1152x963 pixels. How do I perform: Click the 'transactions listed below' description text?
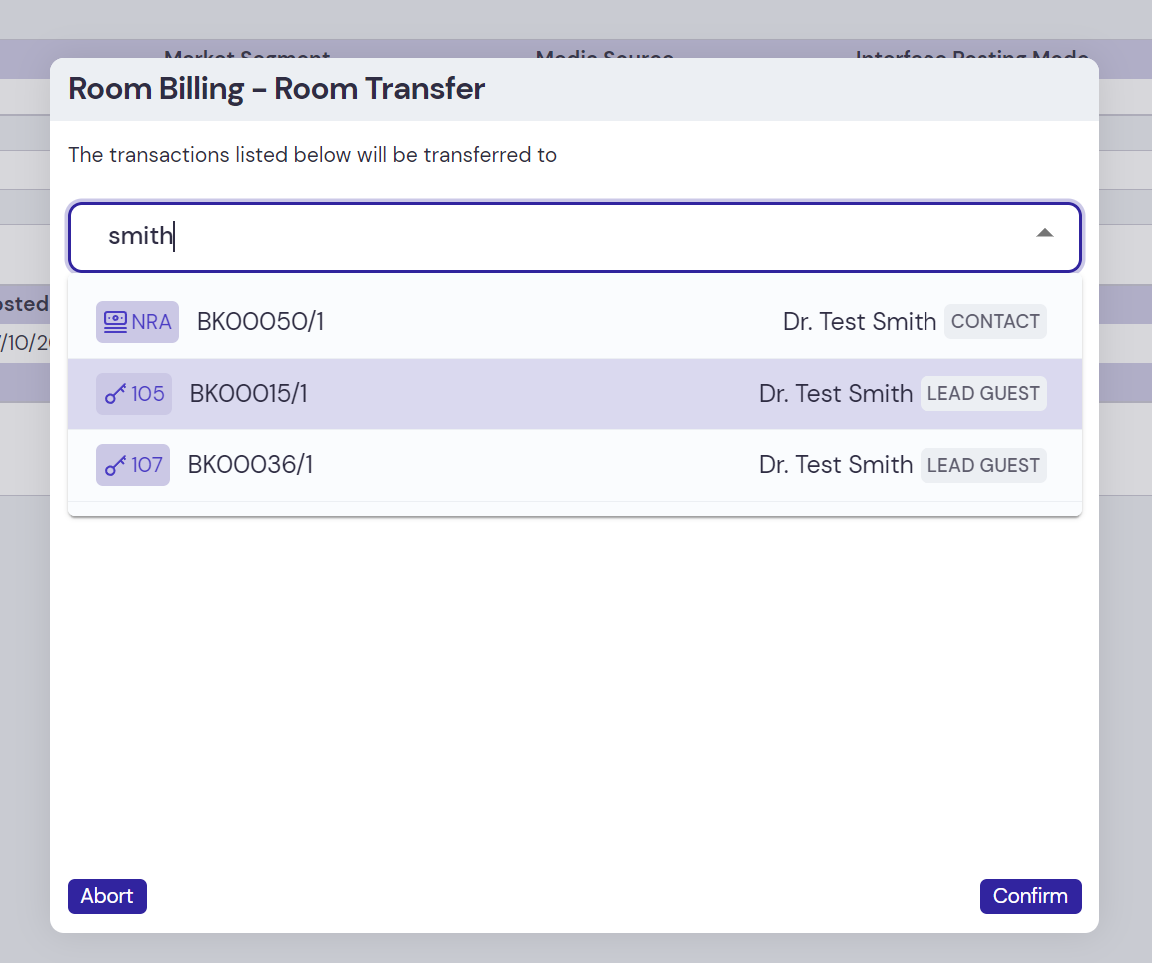[312, 155]
